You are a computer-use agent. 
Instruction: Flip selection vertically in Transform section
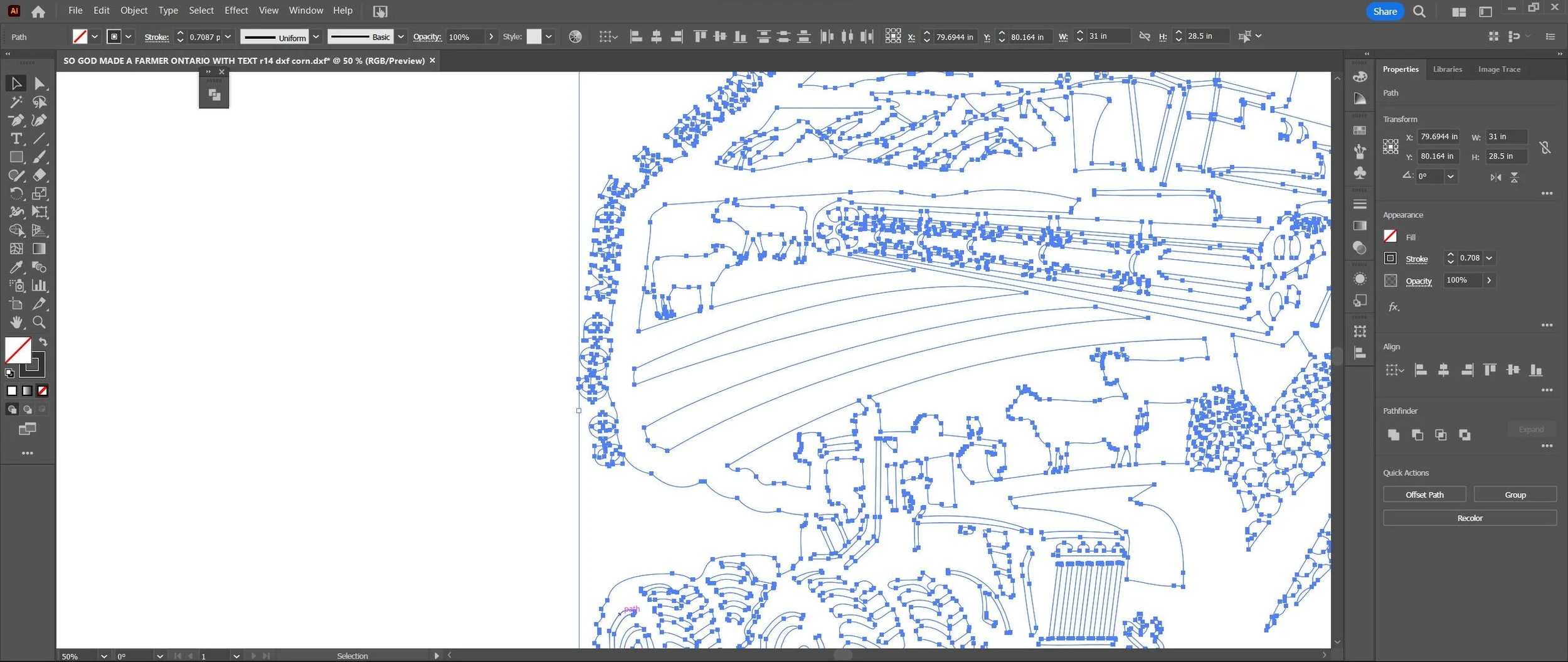tap(1514, 178)
